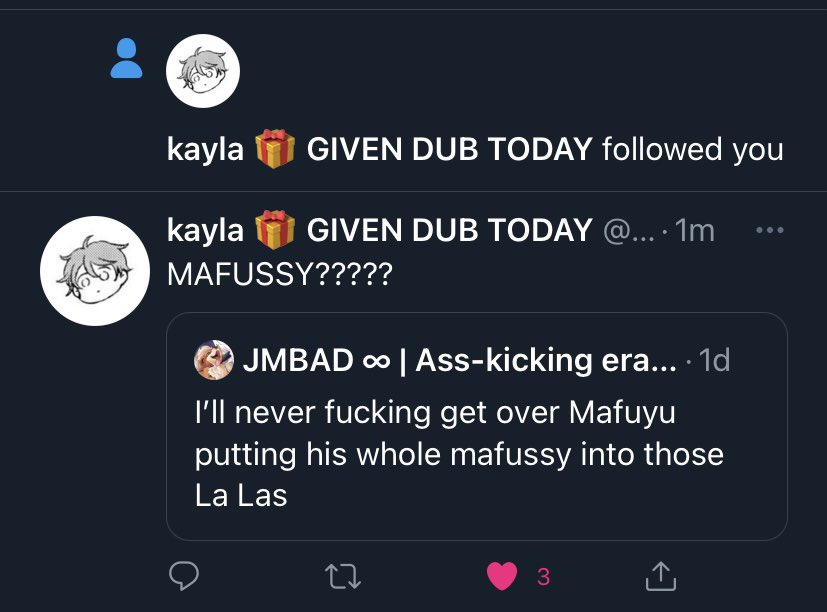This screenshot has height=612, width=827.
Task: Click the 1d quoted tweet timestamp
Action: pyautogui.click(x=714, y=360)
